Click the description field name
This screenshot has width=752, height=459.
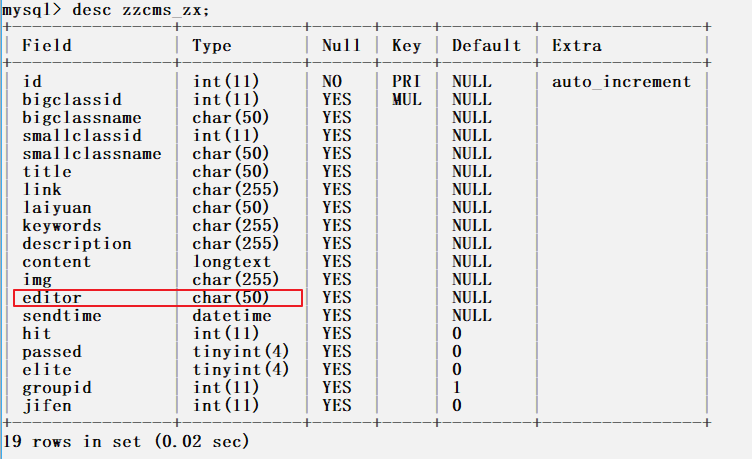(77, 244)
